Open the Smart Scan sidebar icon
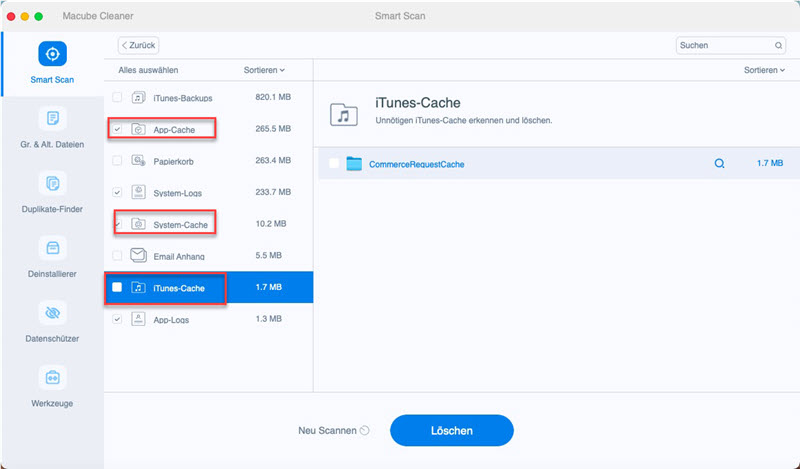 (x=52, y=54)
